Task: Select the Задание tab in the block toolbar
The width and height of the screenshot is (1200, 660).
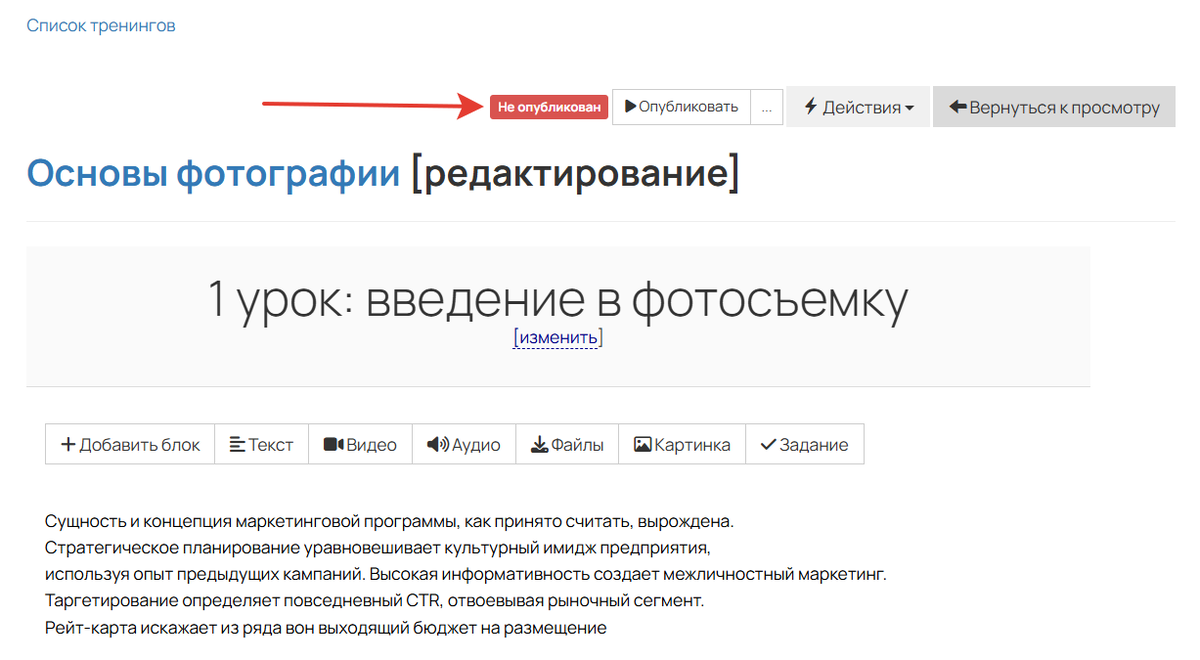Action: coord(805,444)
